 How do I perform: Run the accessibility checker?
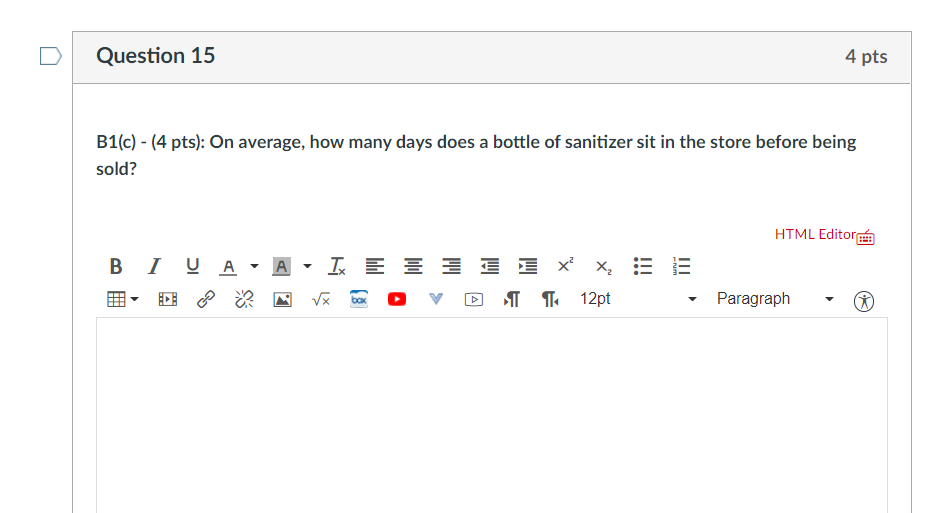point(863,301)
